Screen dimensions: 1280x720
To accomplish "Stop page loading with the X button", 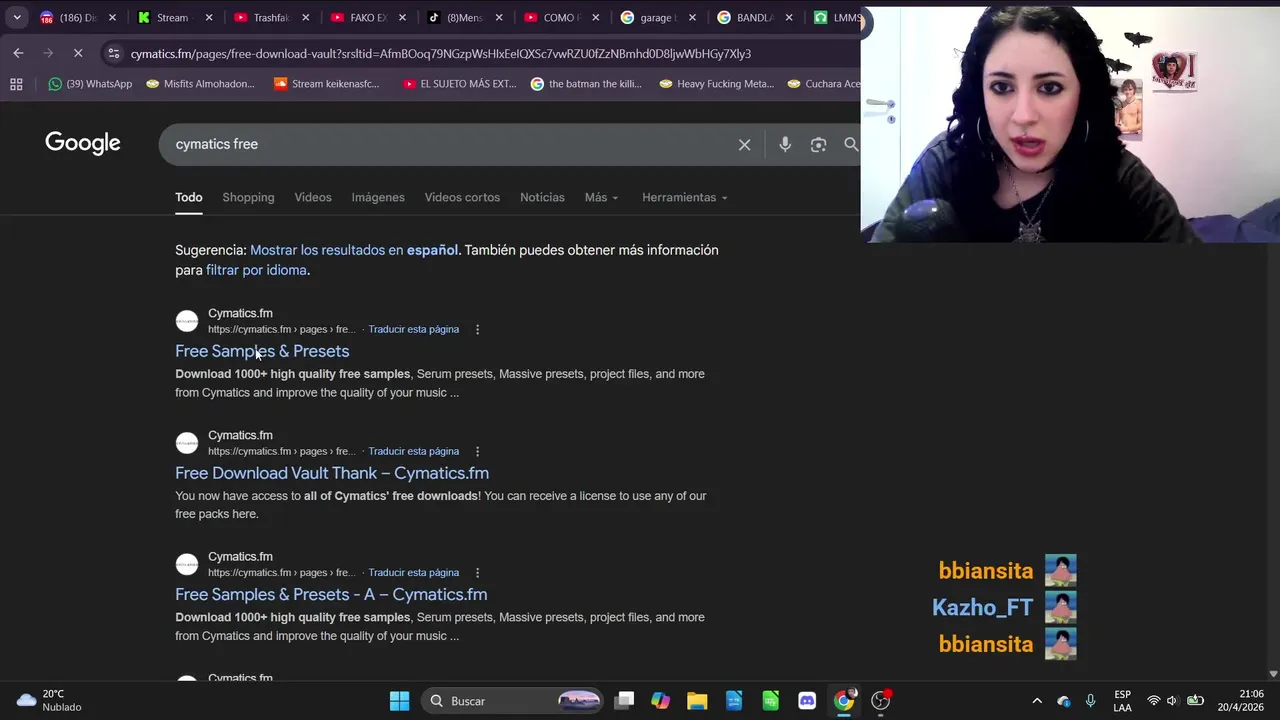I will coord(78,53).
